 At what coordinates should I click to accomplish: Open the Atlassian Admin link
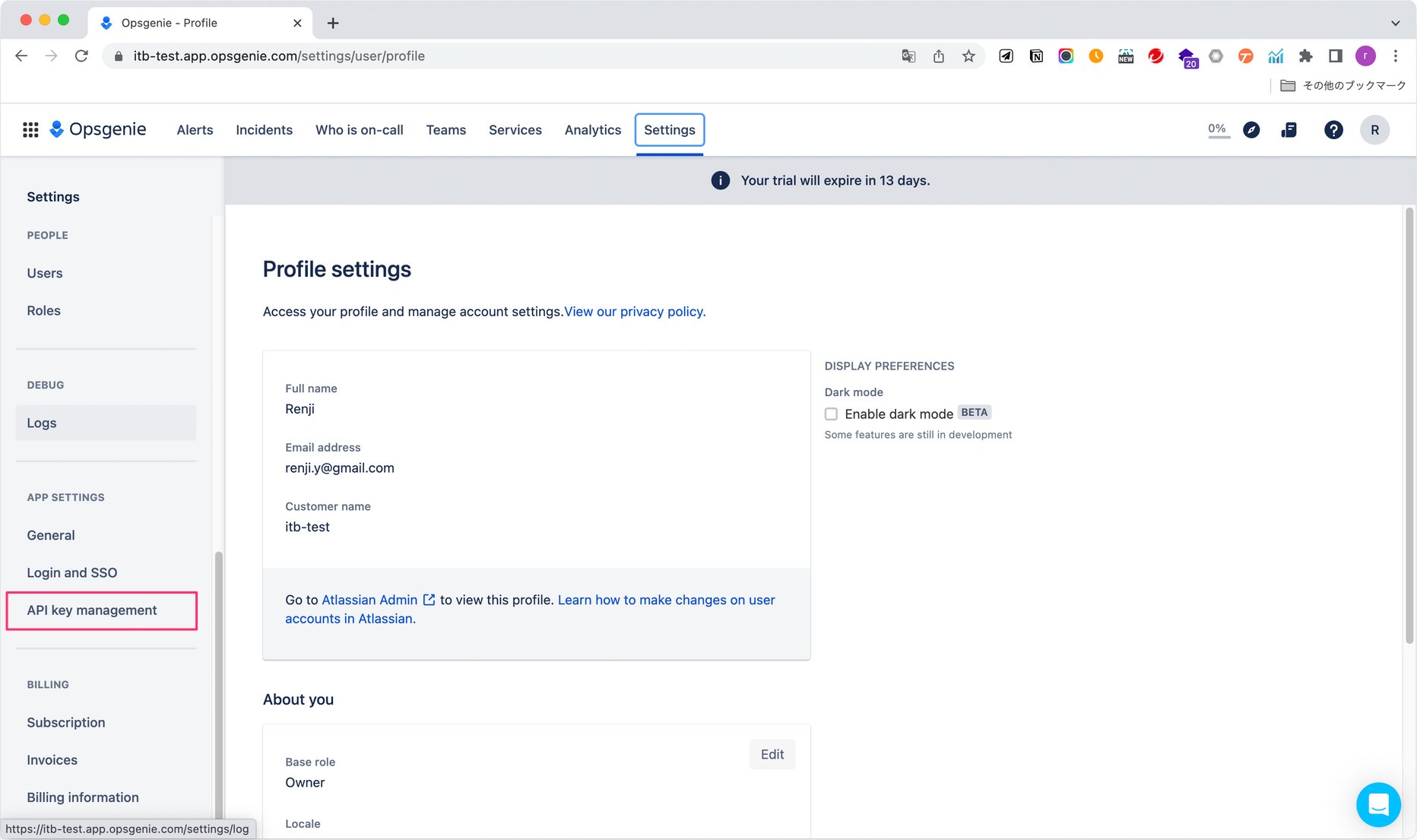(x=369, y=600)
